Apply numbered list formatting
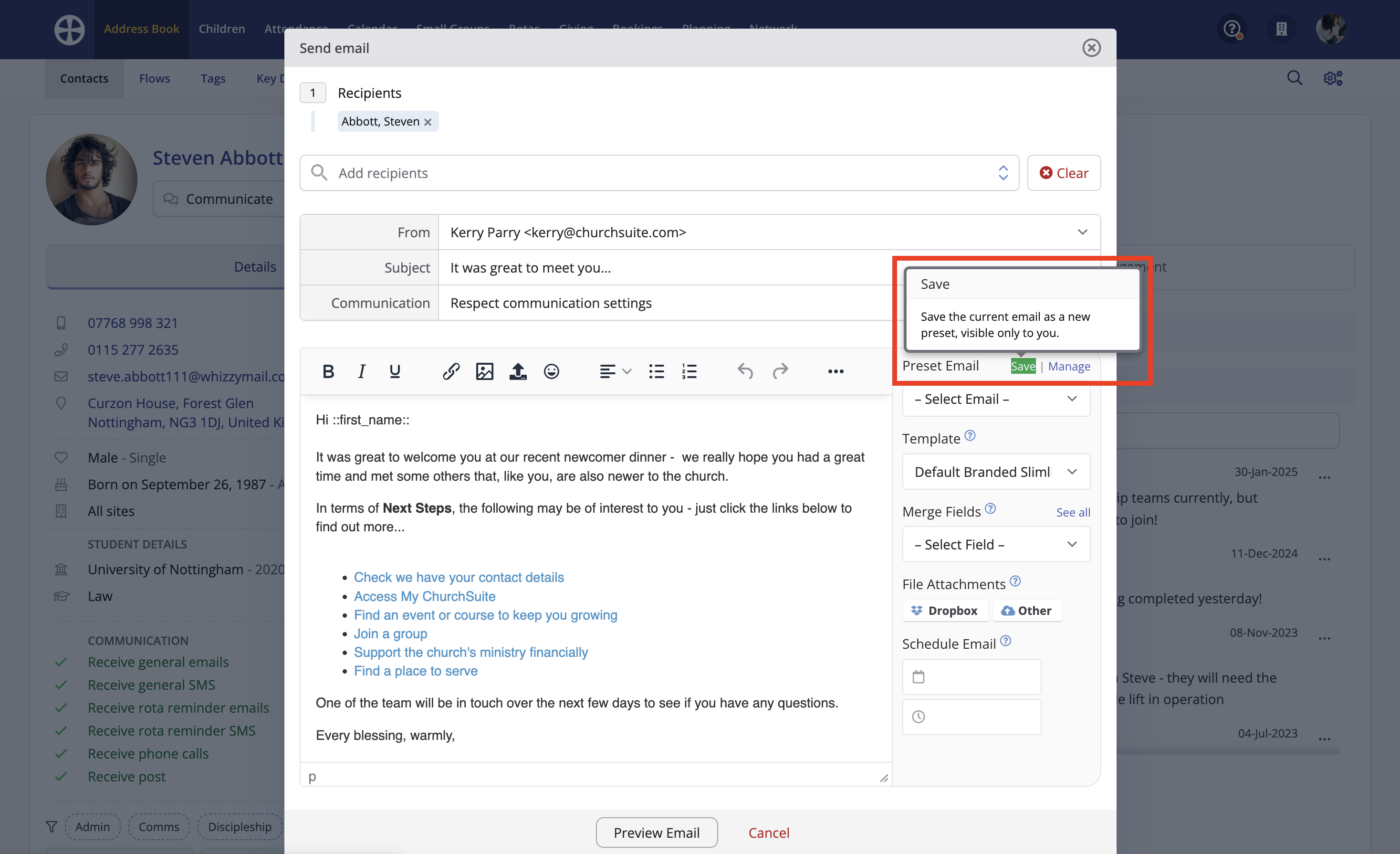The image size is (1400, 854). pyautogui.click(x=689, y=371)
